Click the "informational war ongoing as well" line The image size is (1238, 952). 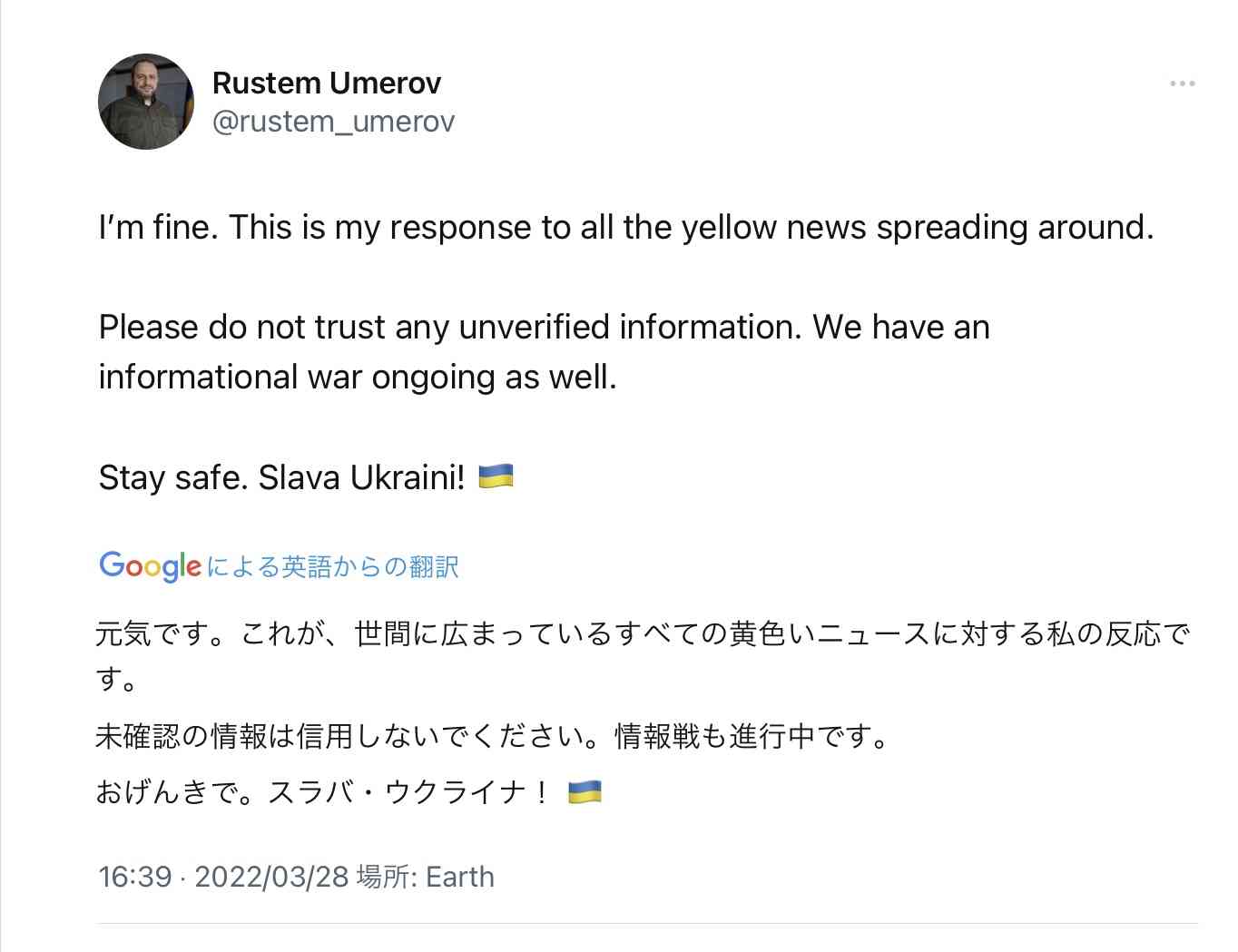[358, 377]
